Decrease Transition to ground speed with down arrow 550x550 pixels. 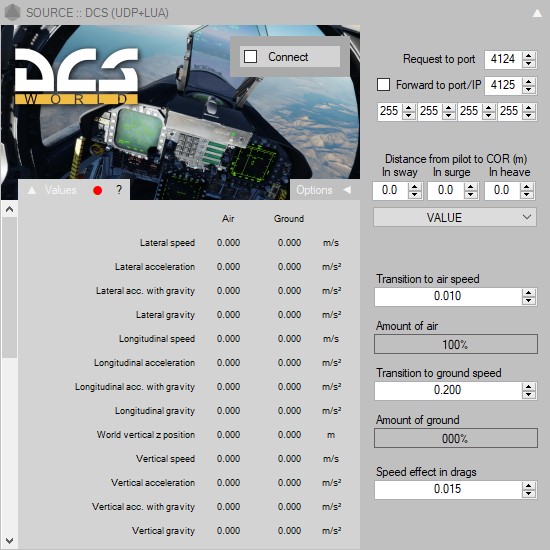[x=529, y=395]
